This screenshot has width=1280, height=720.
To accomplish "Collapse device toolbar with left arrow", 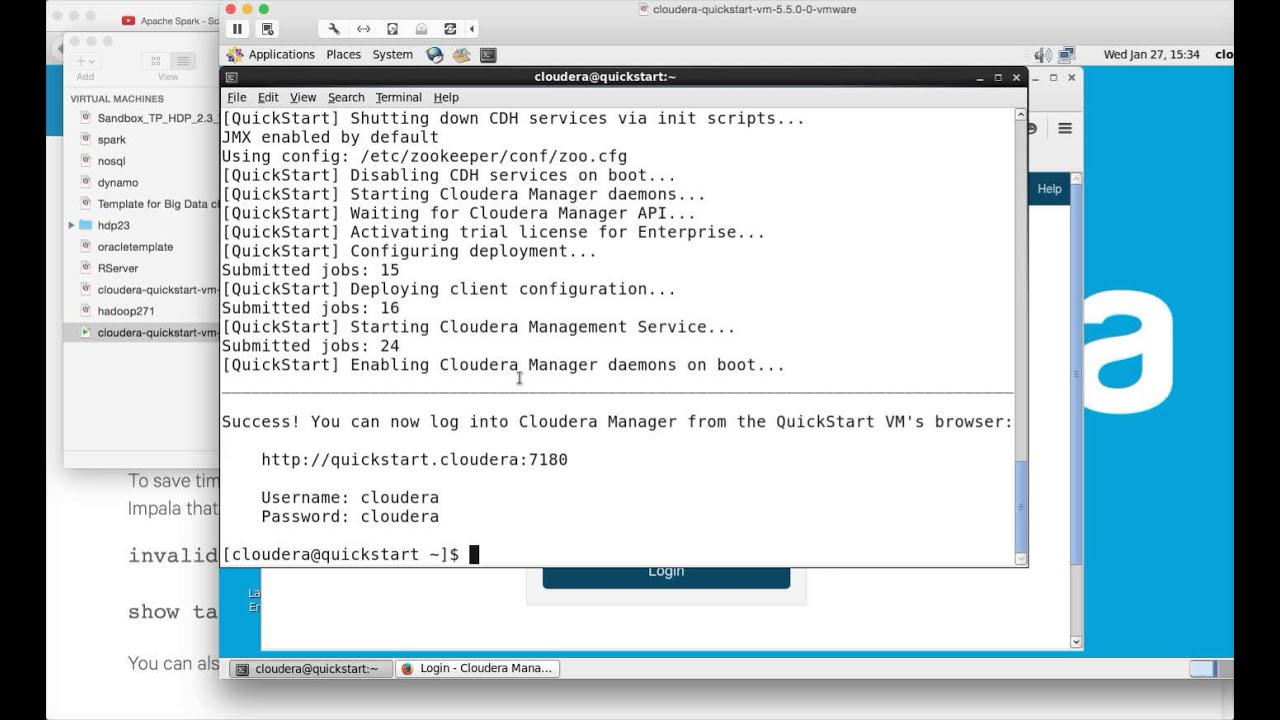I will pyautogui.click(x=472, y=29).
